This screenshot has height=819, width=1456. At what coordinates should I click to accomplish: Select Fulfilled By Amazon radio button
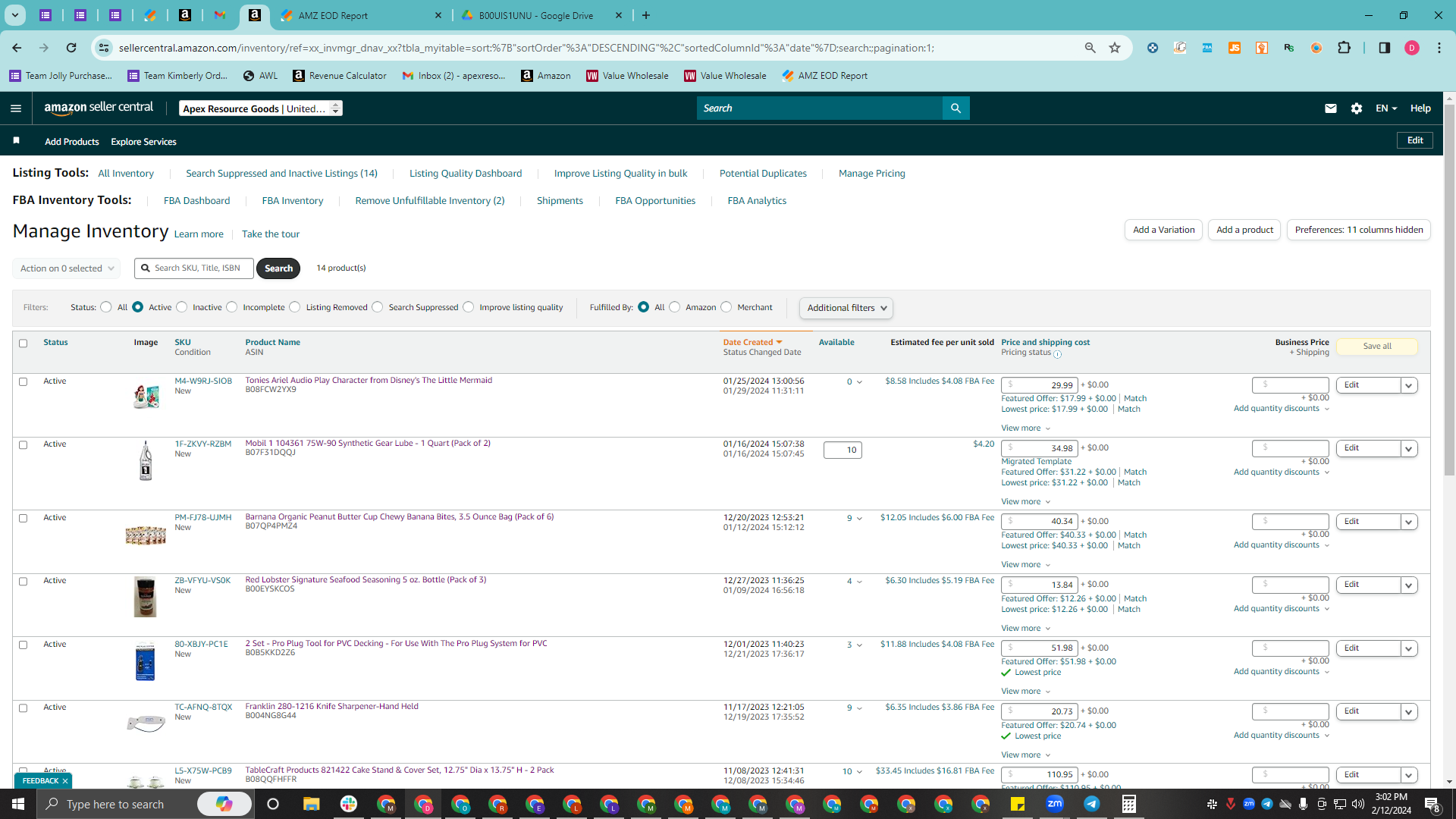tap(675, 307)
